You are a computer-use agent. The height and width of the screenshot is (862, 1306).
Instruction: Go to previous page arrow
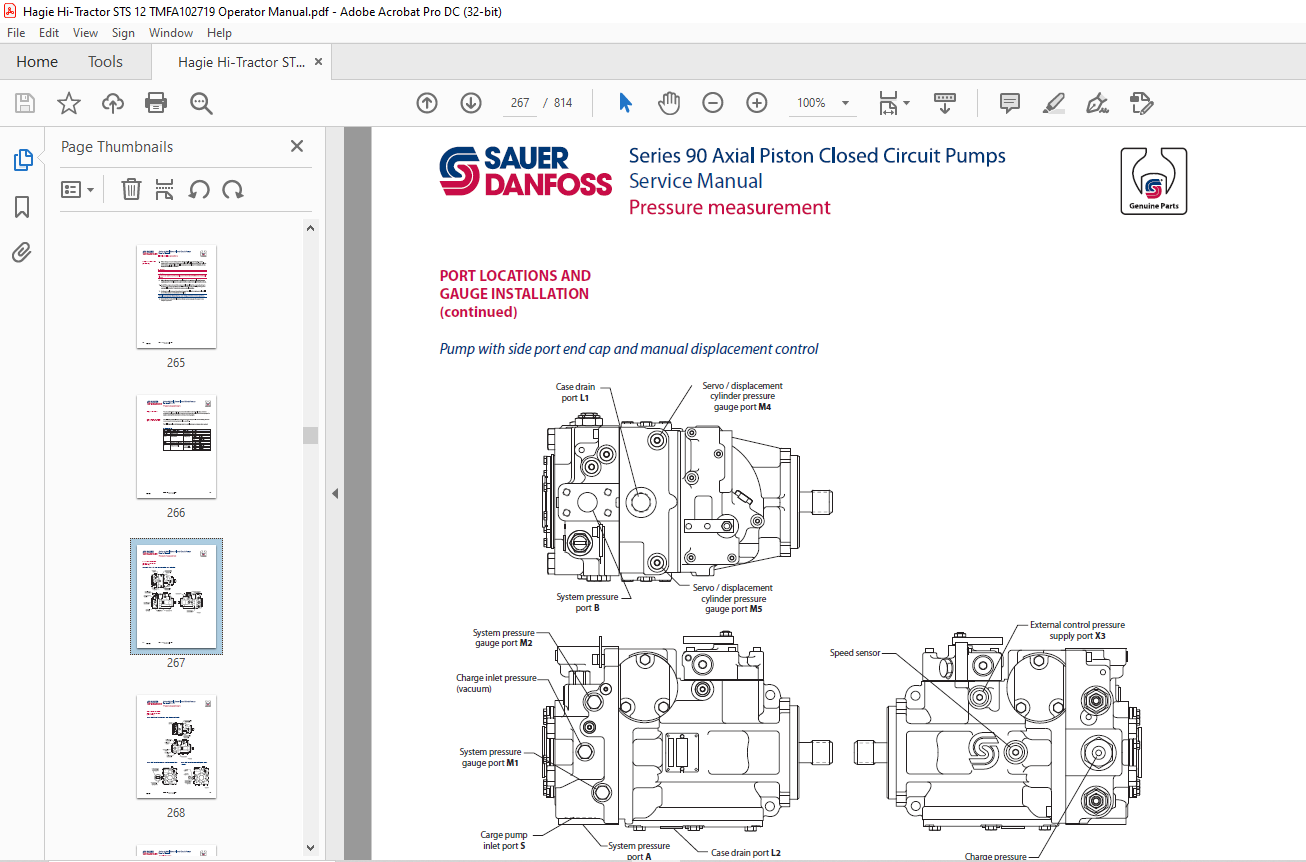[x=427, y=103]
